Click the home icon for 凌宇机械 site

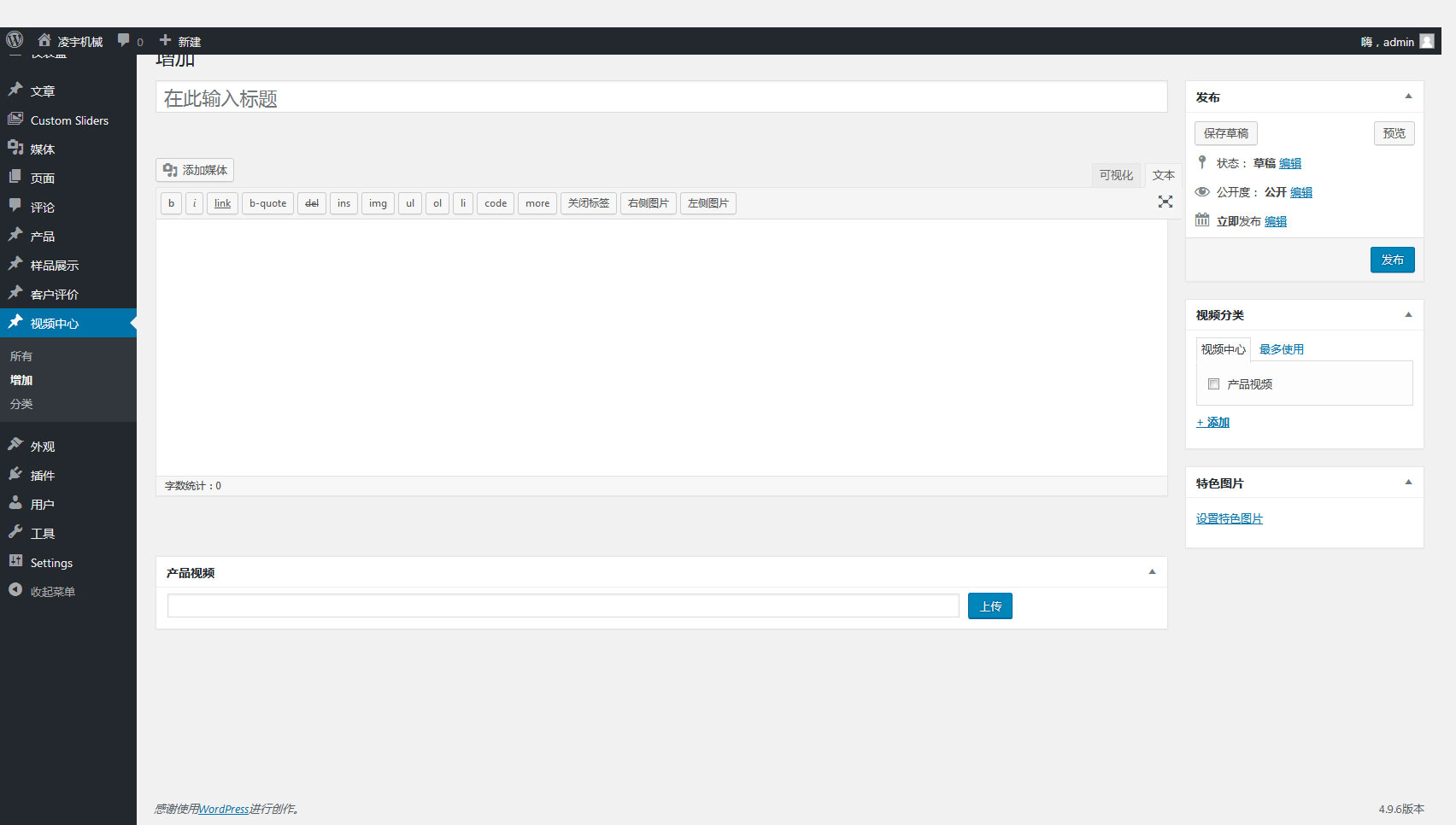click(x=44, y=40)
